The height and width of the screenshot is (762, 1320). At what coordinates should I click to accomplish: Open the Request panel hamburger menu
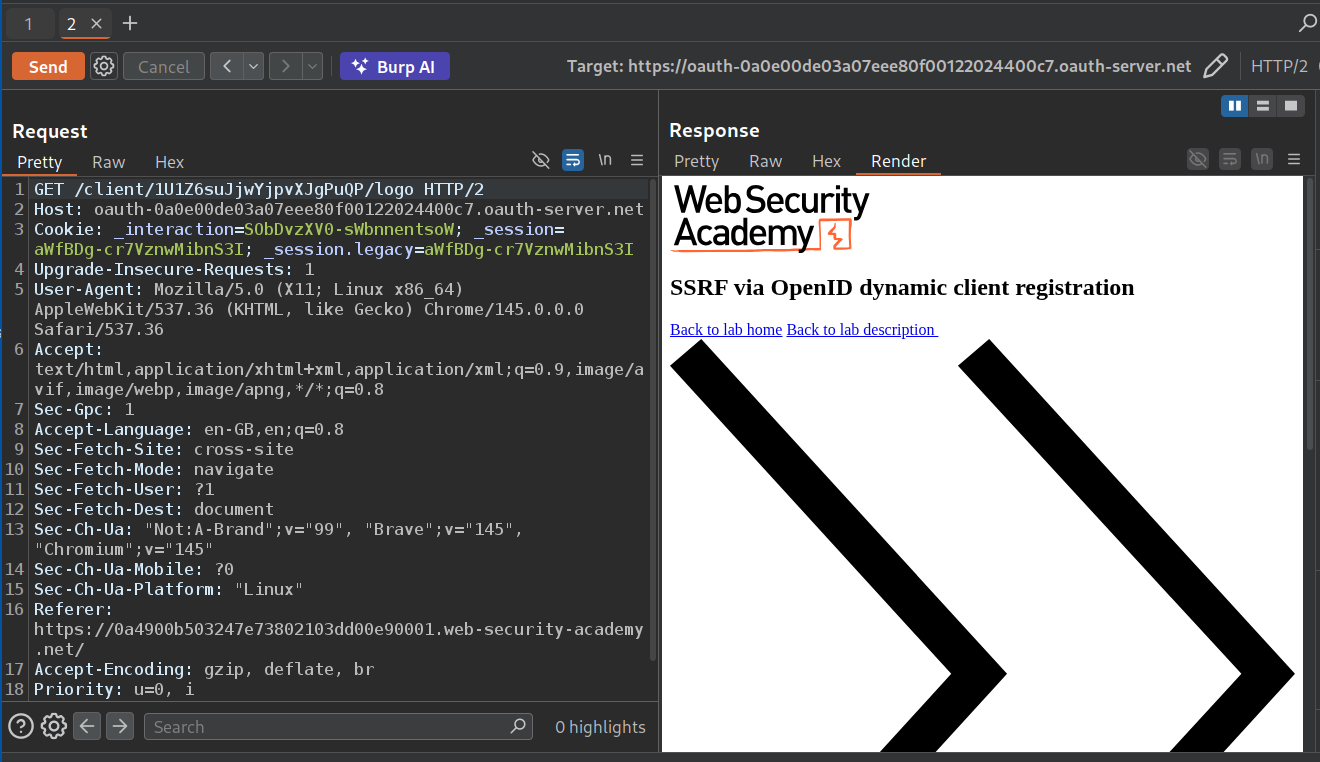click(x=637, y=160)
